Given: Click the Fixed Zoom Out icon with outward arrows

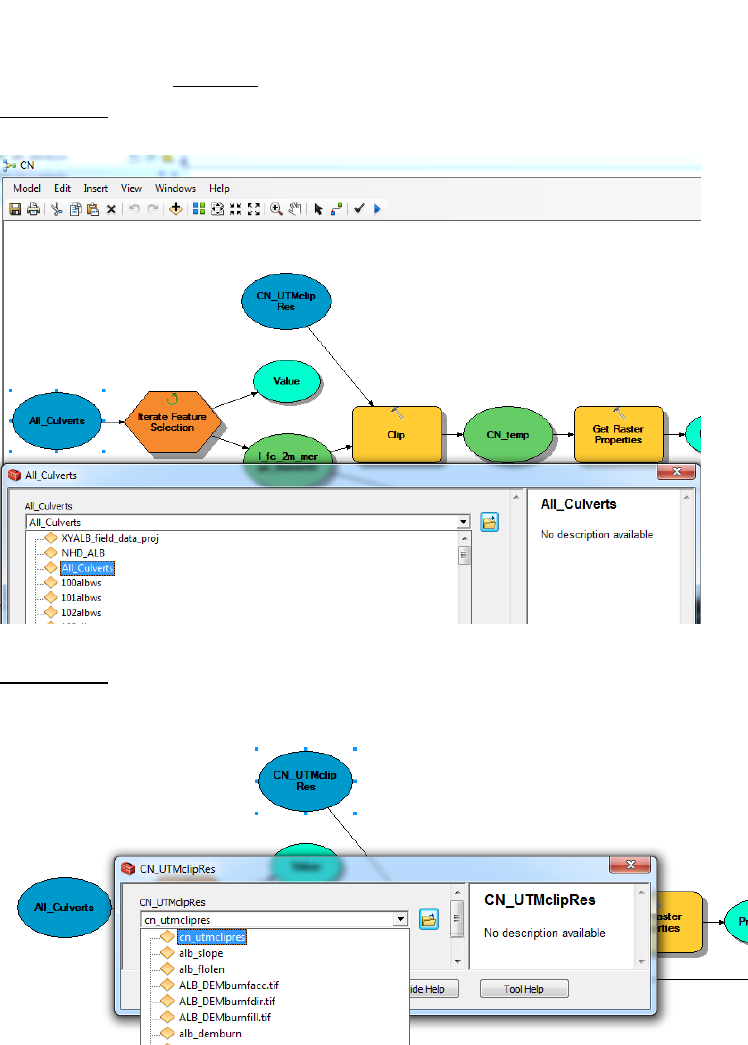Looking at the screenshot, I should pyautogui.click(x=254, y=209).
